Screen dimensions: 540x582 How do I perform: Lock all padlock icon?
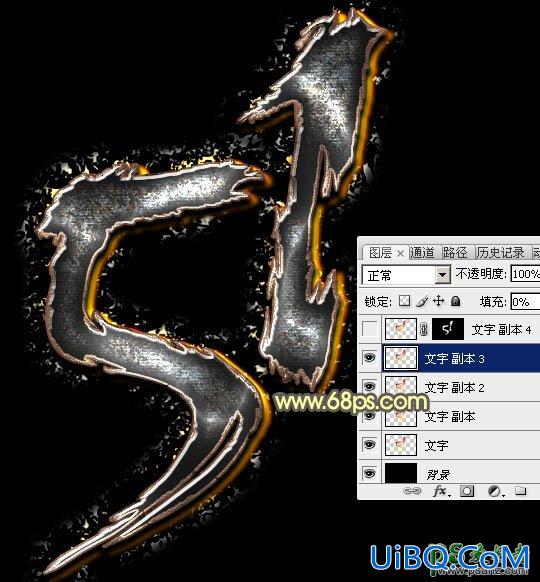pyautogui.click(x=455, y=301)
